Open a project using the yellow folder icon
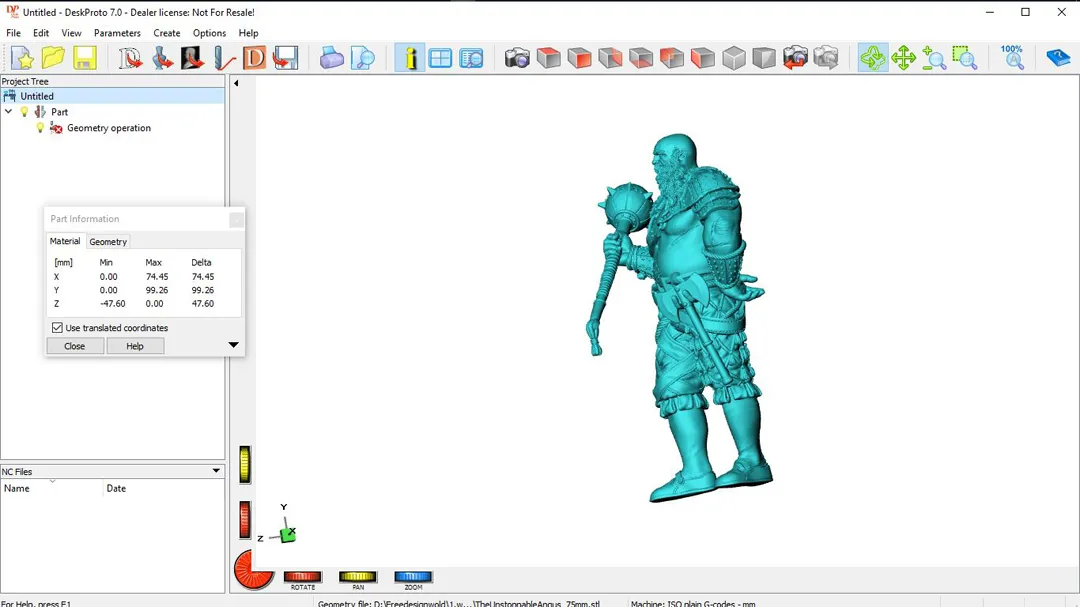The image size is (1080, 607). pos(53,58)
